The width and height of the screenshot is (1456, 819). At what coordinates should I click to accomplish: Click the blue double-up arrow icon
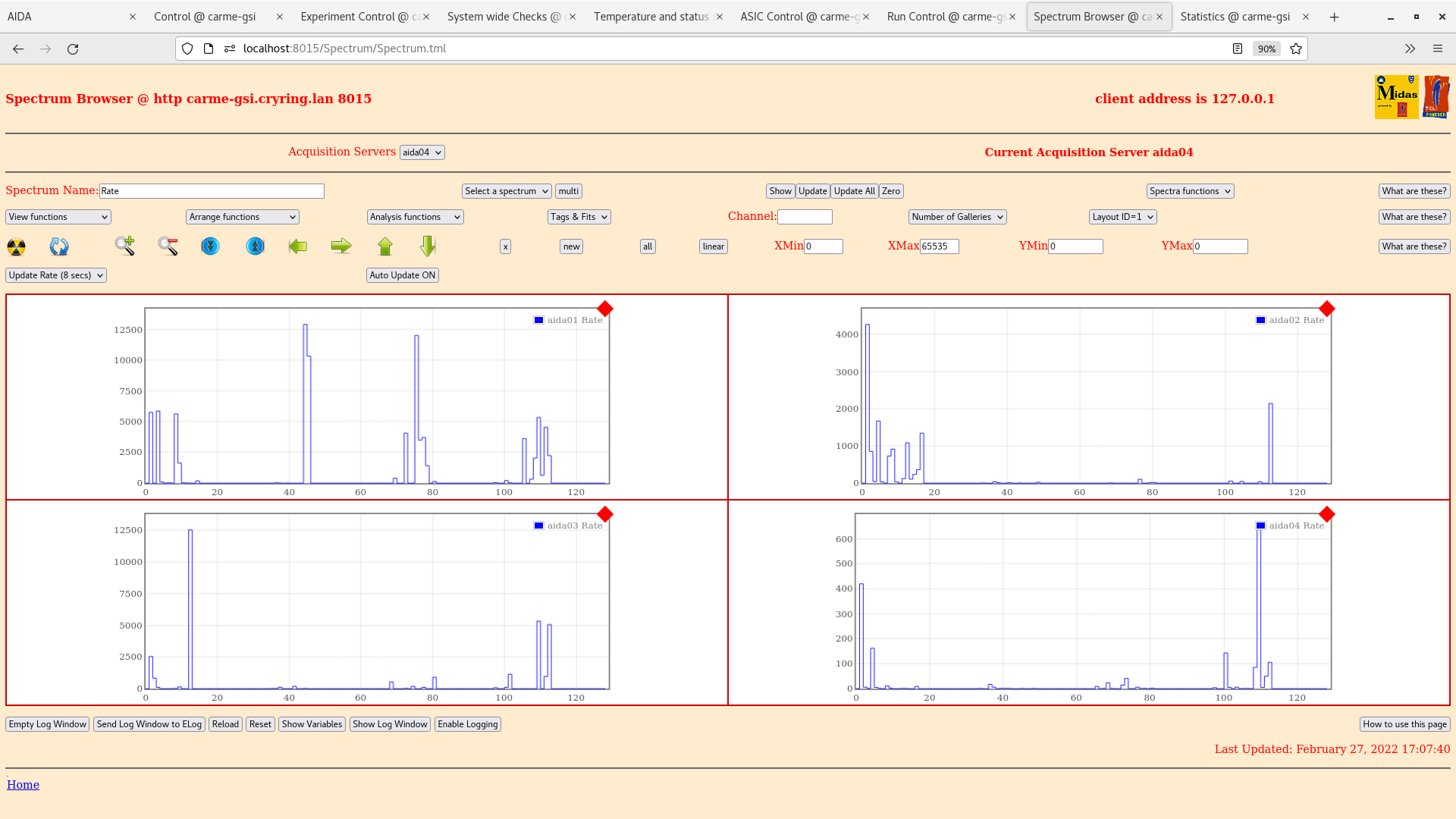coord(255,246)
